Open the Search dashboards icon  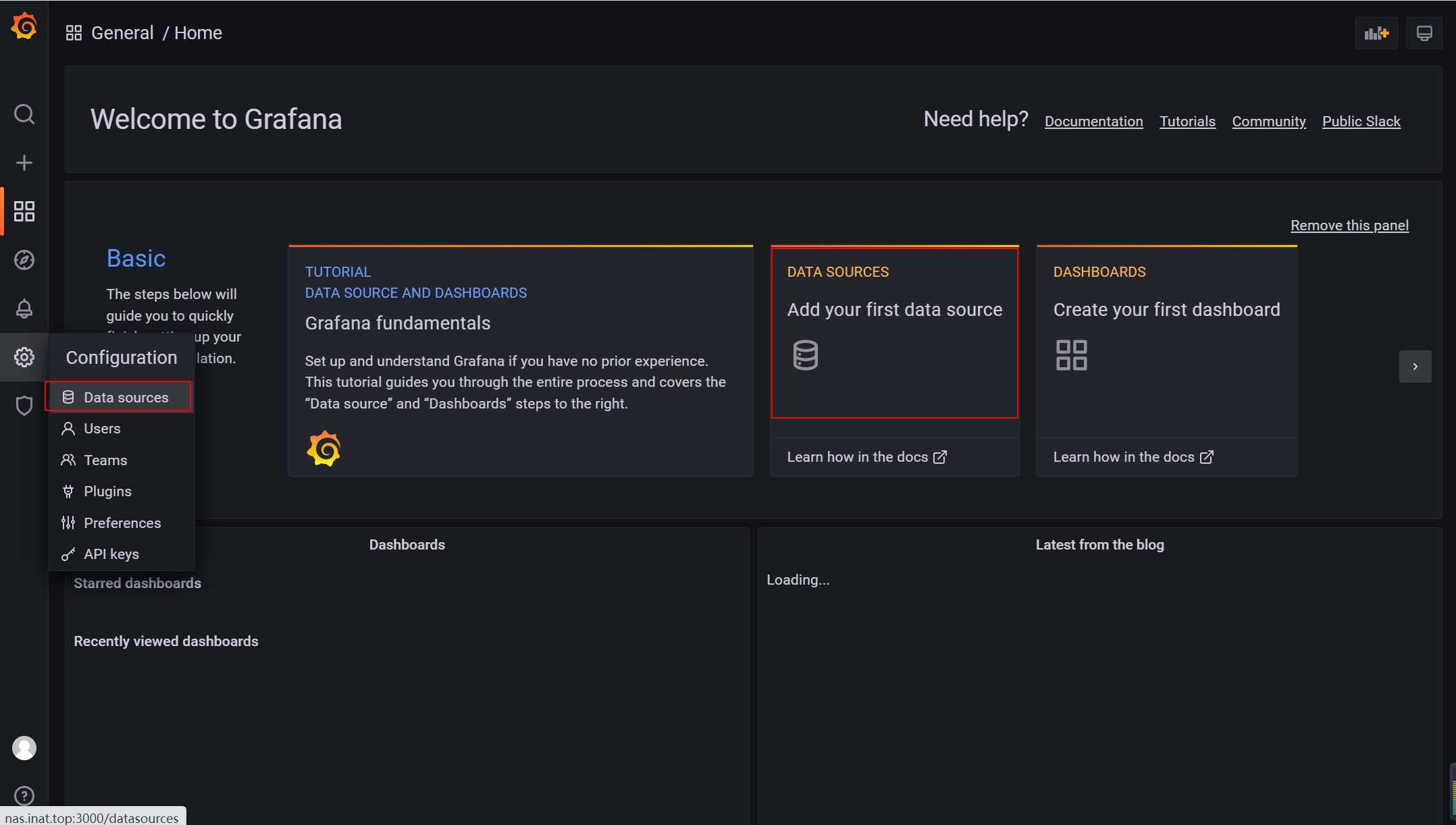click(24, 114)
